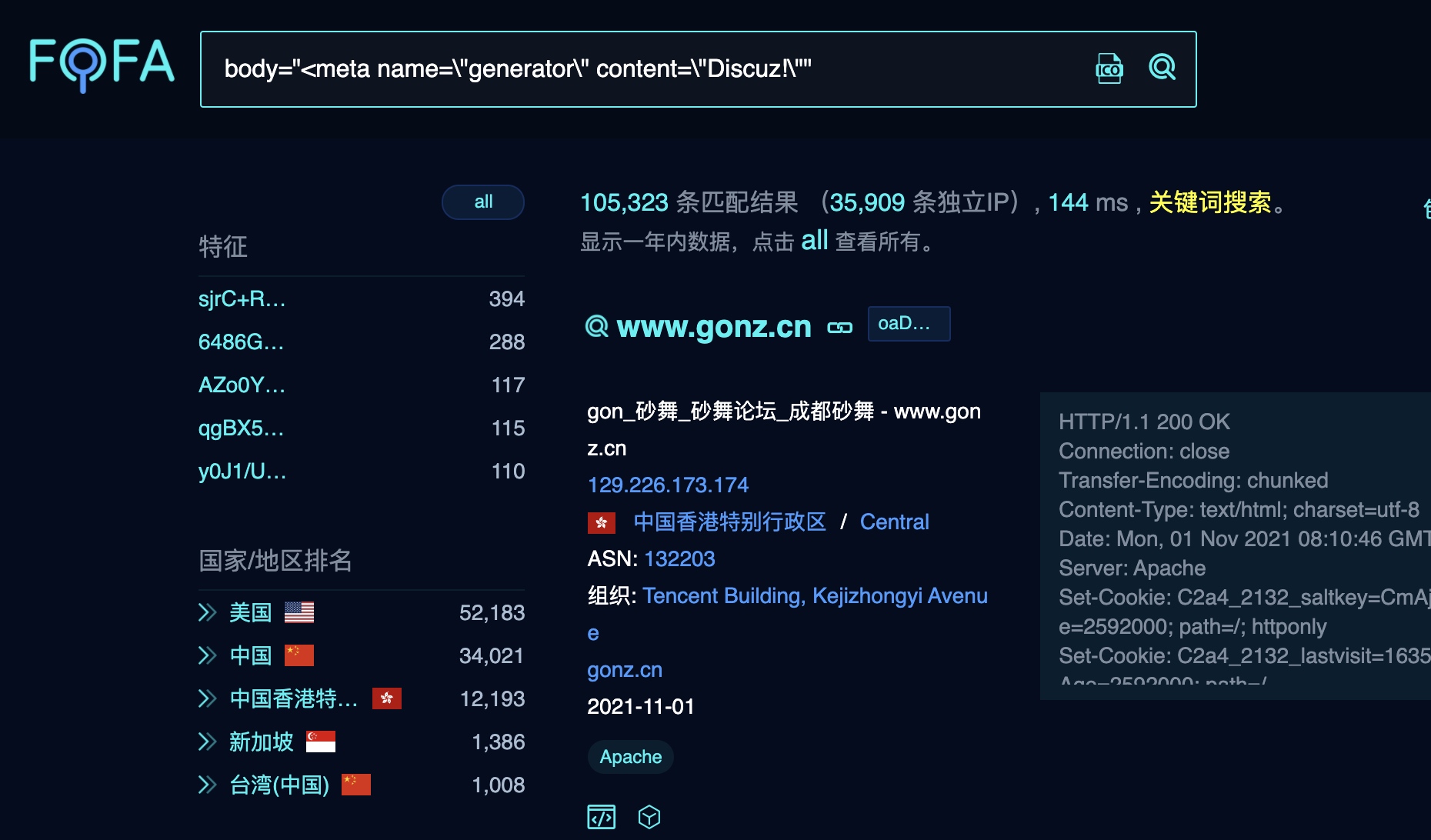Click the Hong Kong flag in result
The image size is (1431, 840).
pyautogui.click(x=601, y=523)
